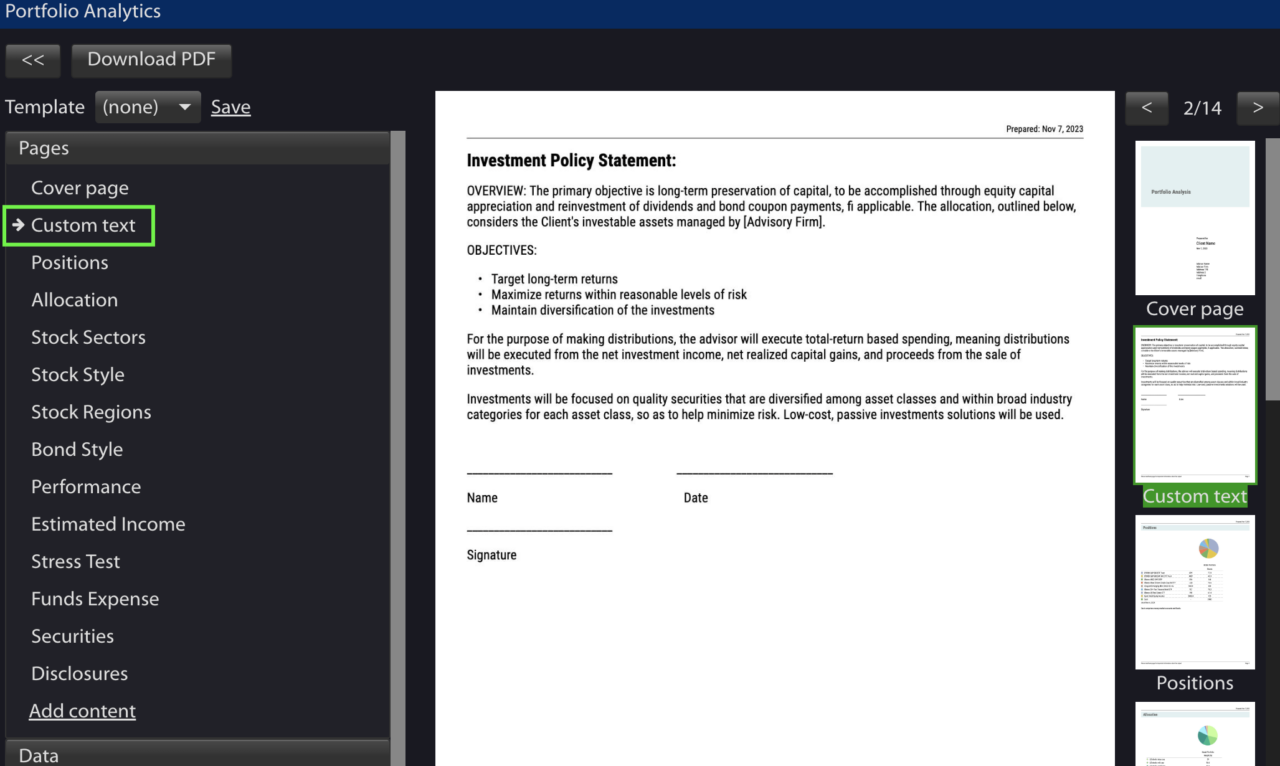Screen dimensions: 1280x766
Task: Click the Save template link
Action: 230,107
